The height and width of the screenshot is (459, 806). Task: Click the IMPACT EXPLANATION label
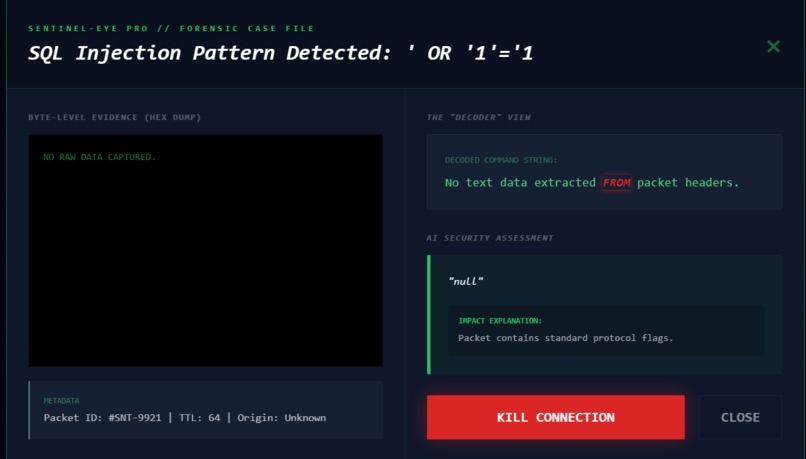coord(500,321)
